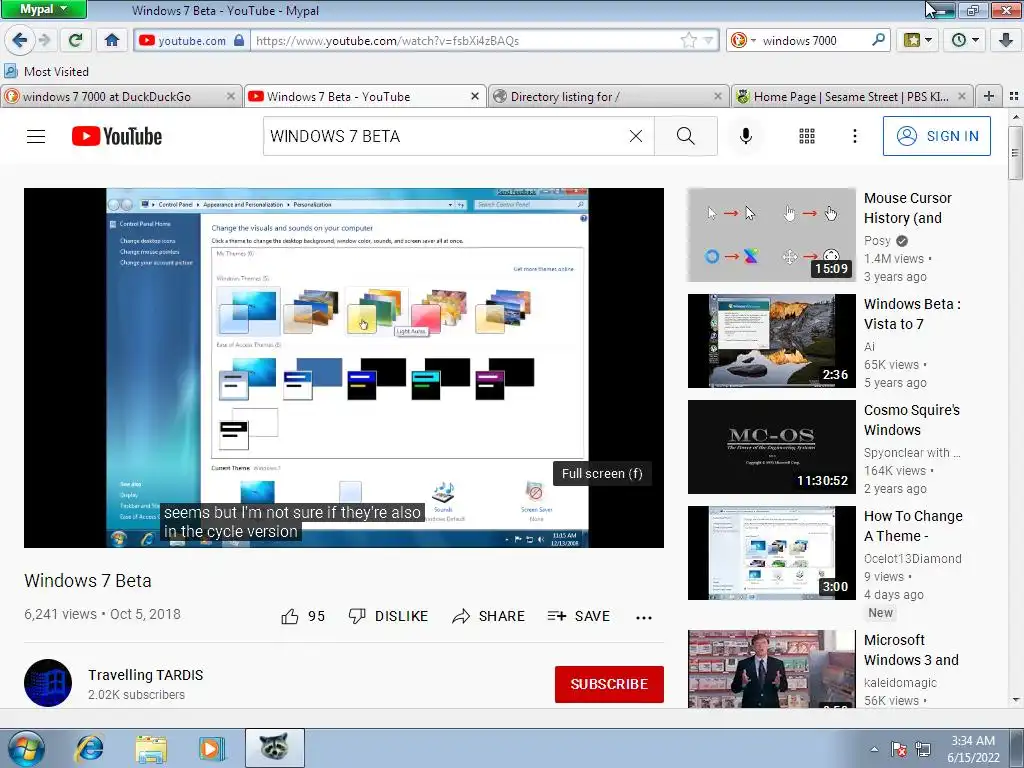
Task: Open the DuckDuckGo search engine dropdown
Action: [x=743, y=40]
